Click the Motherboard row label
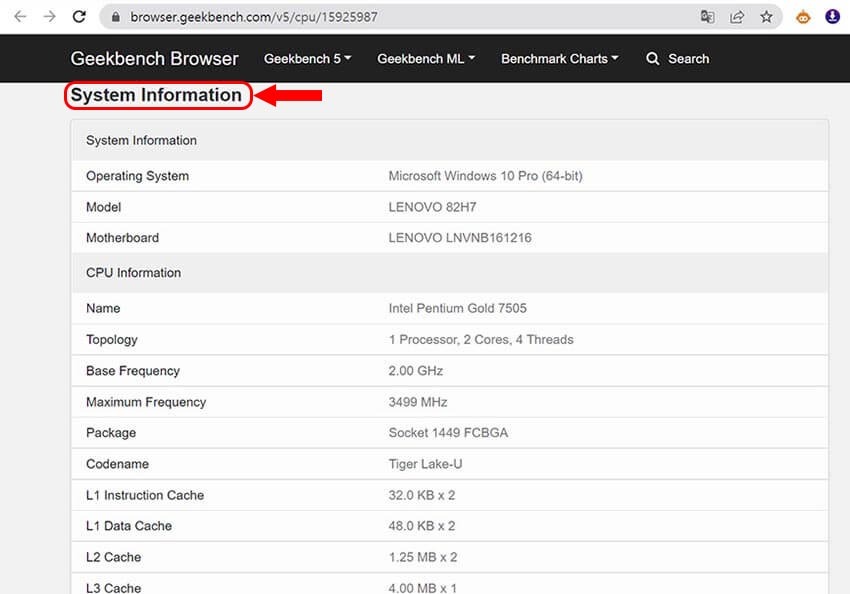Image resolution: width=850 pixels, height=594 pixels. [123, 238]
